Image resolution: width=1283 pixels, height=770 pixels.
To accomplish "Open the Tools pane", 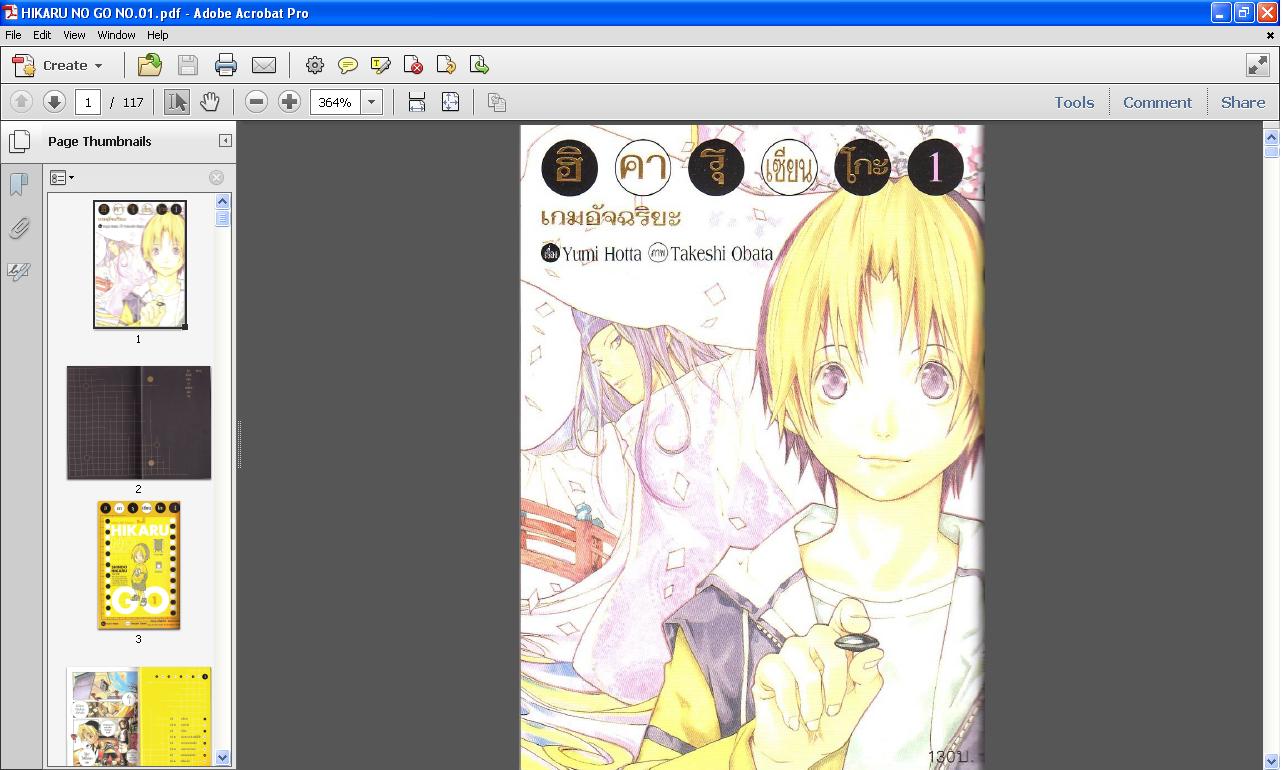I will tap(1074, 102).
